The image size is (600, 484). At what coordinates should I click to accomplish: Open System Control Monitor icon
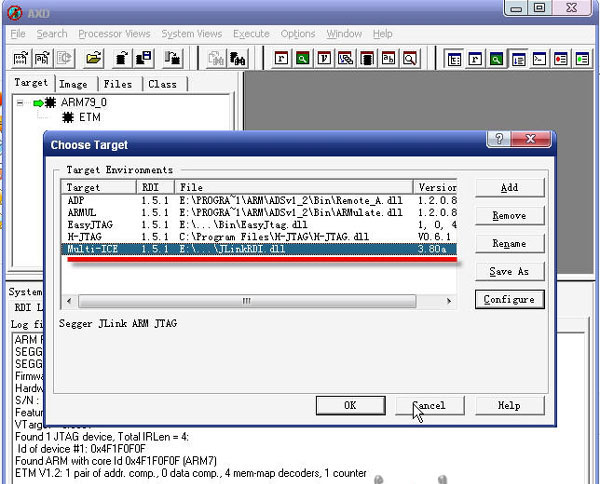454,59
